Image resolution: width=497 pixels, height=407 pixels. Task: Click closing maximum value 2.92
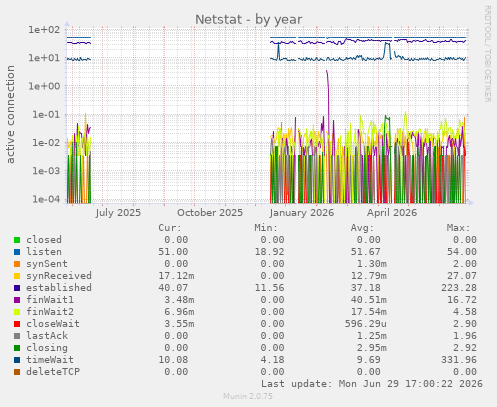465,348
